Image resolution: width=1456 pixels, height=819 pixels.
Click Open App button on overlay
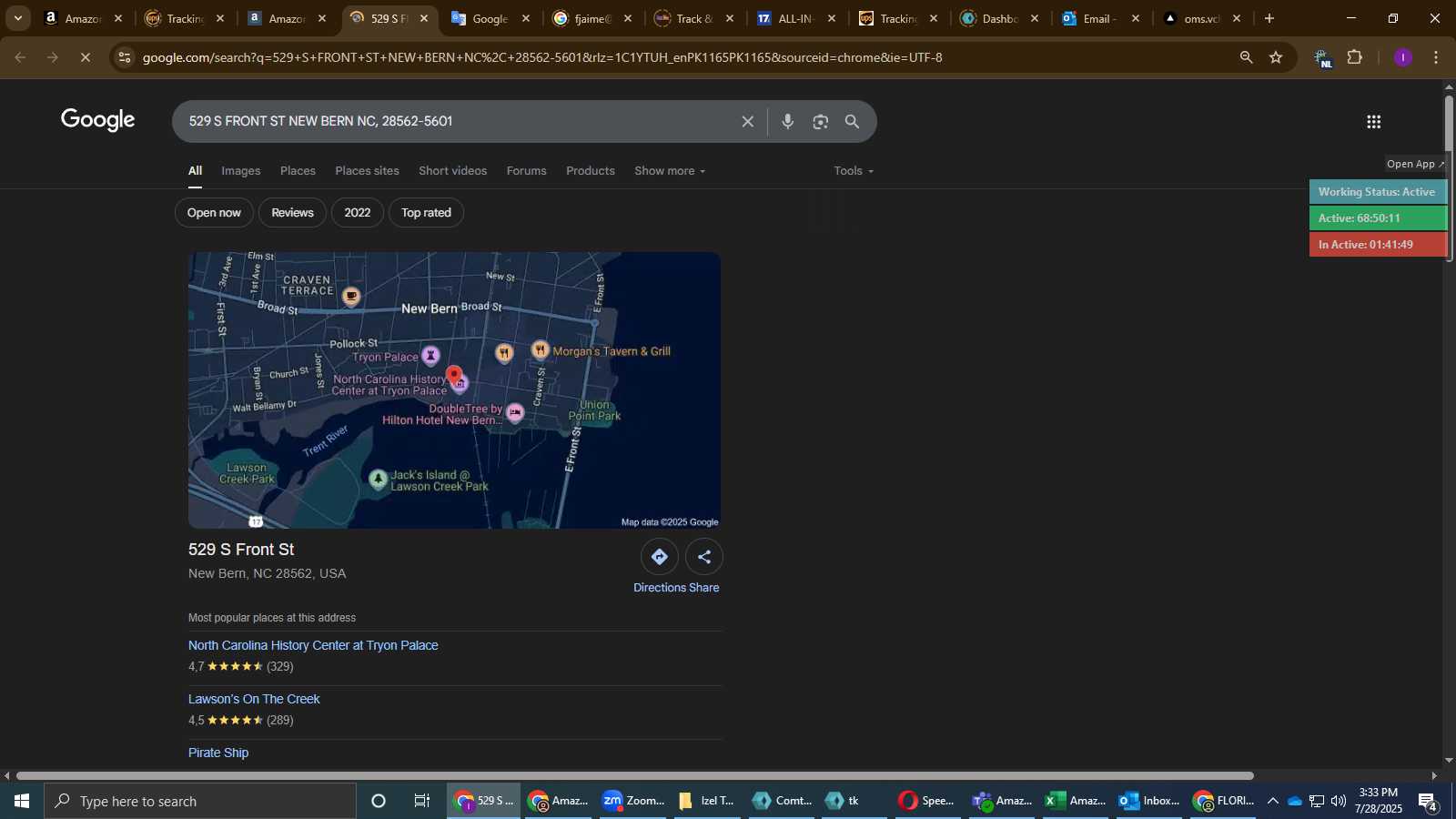click(1415, 164)
